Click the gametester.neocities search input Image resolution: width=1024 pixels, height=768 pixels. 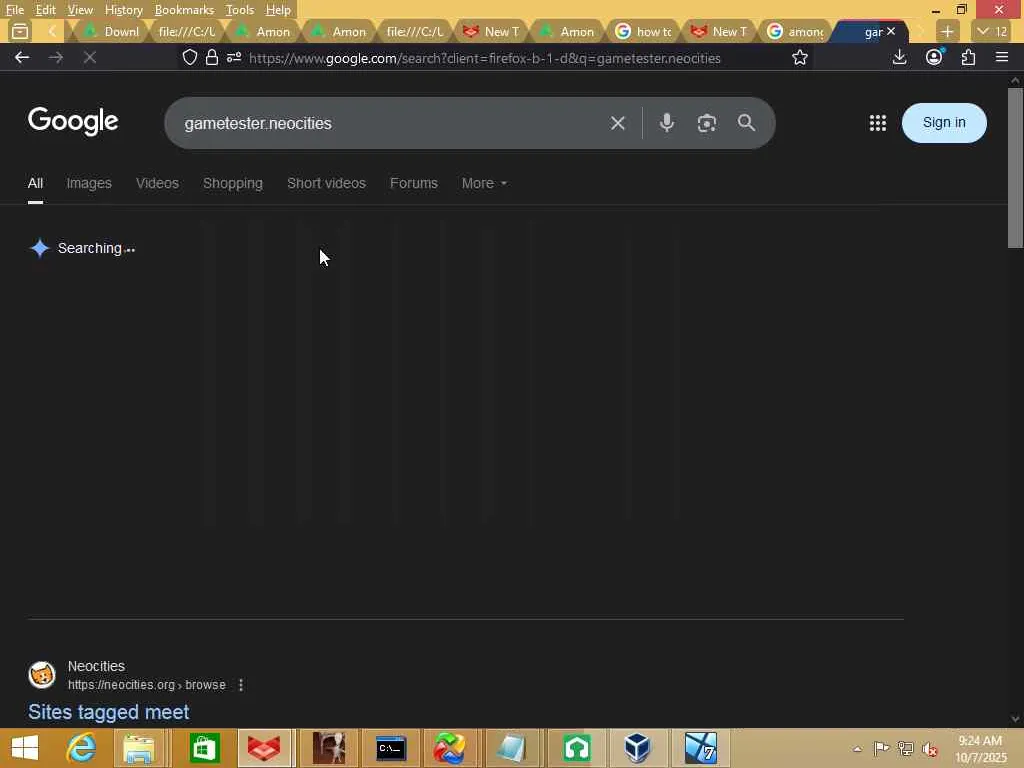pos(387,123)
